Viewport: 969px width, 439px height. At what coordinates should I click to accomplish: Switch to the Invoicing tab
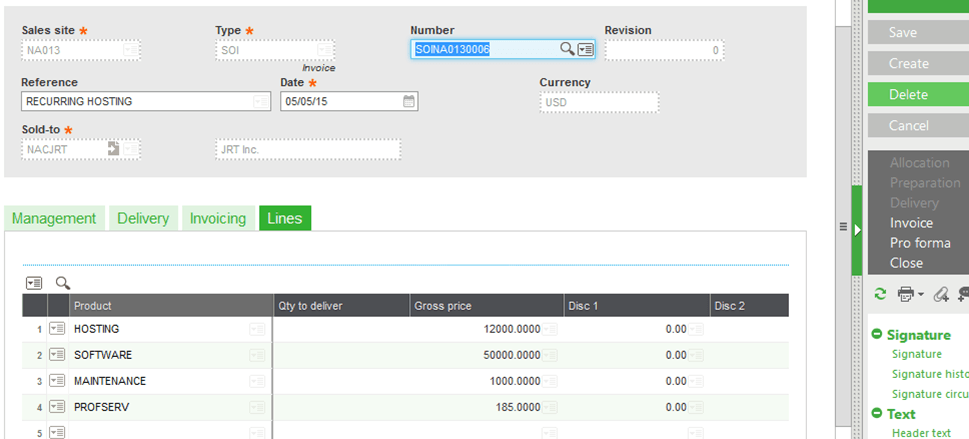tap(217, 218)
